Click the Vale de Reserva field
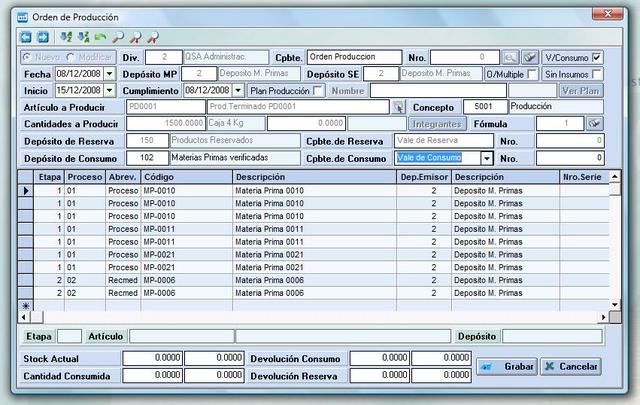Screen dimensions: 640x405 click(444, 140)
